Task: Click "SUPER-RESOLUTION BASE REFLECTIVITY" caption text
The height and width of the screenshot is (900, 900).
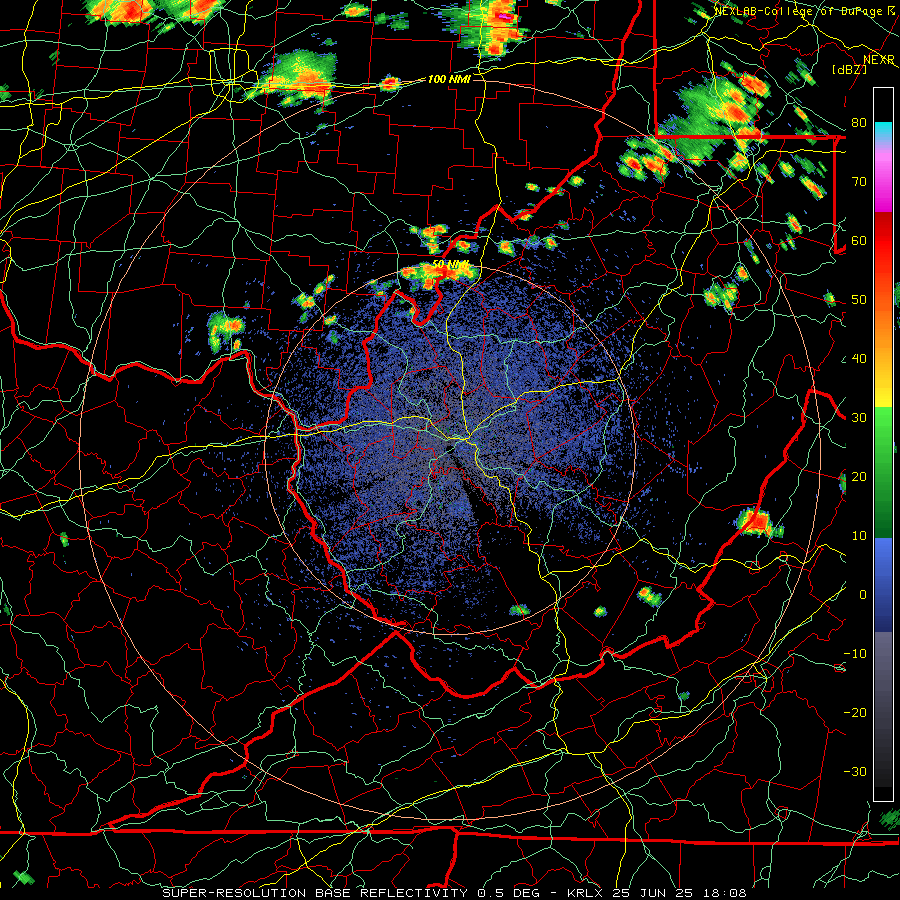Action: pos(315,893)
